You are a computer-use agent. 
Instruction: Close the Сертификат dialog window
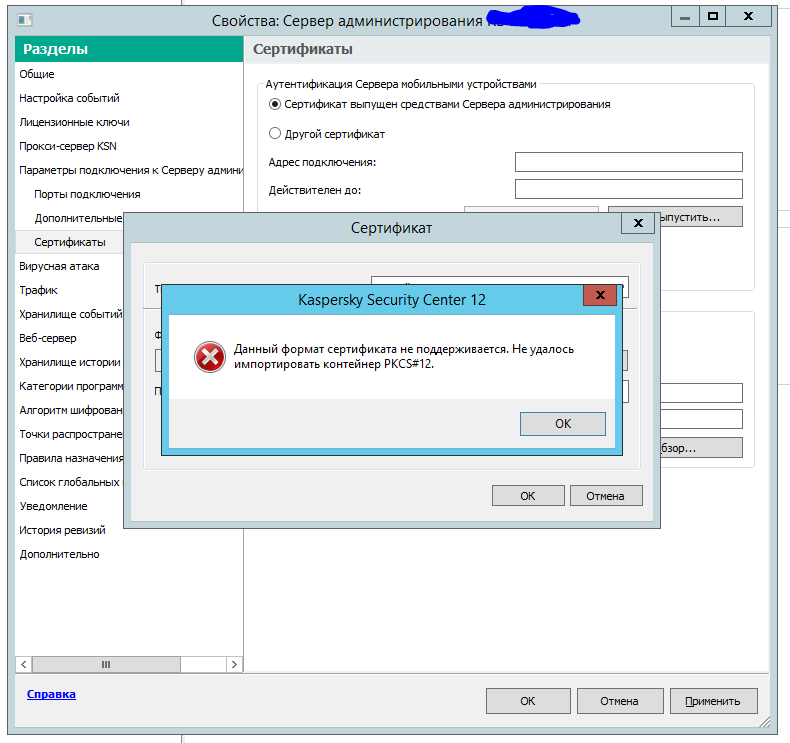point(638,223)
